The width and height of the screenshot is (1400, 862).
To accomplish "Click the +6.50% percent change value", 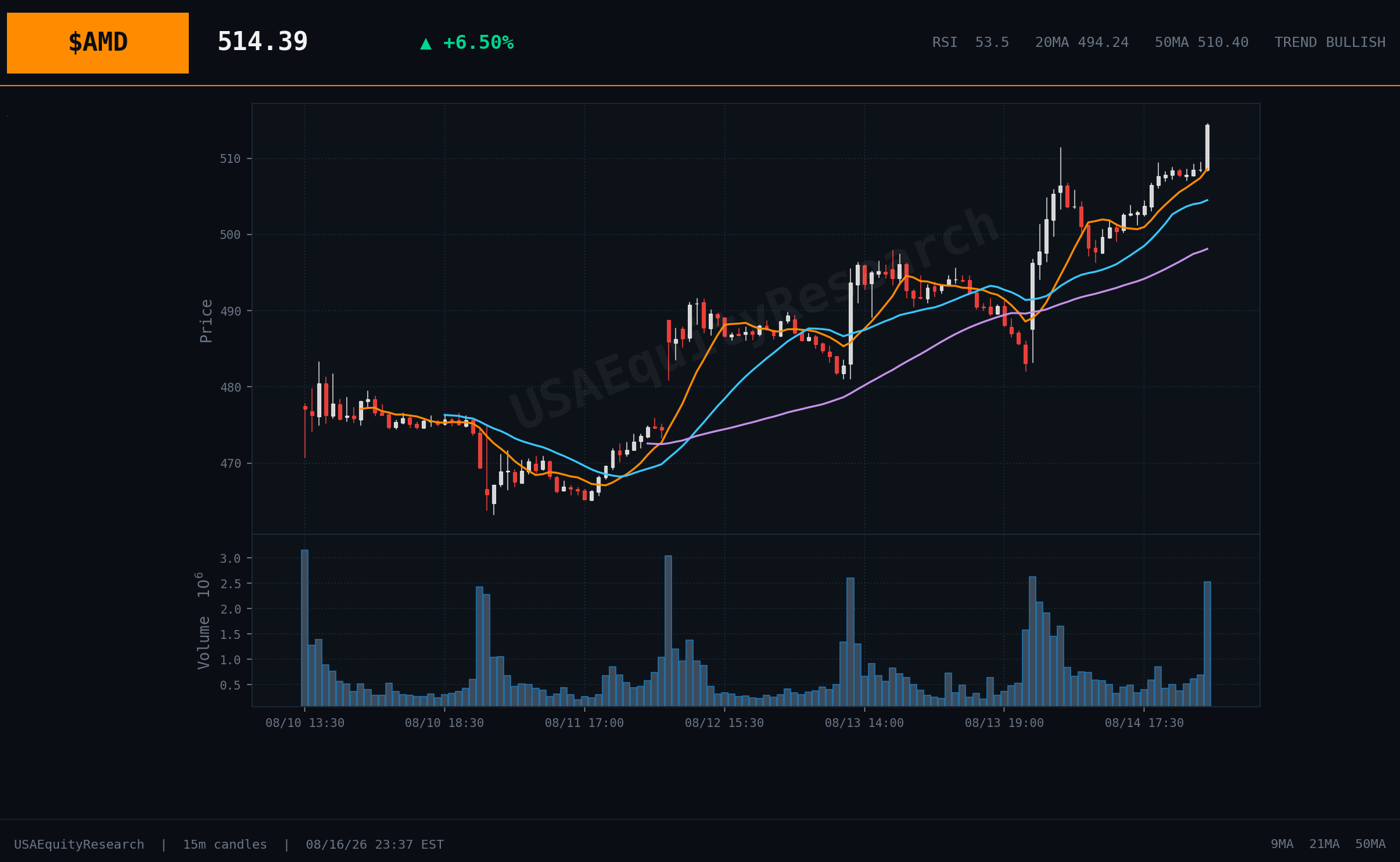I will coord(478,43).
